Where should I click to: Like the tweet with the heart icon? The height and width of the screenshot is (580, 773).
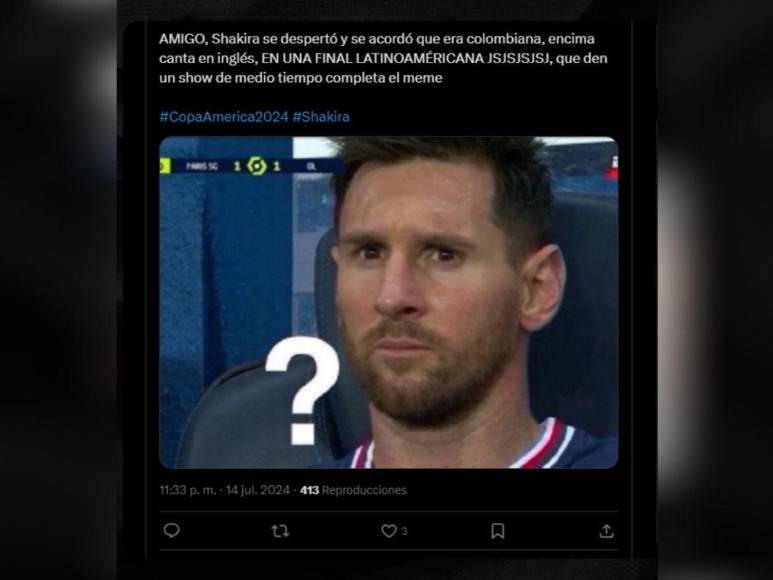tap(388, 531)
